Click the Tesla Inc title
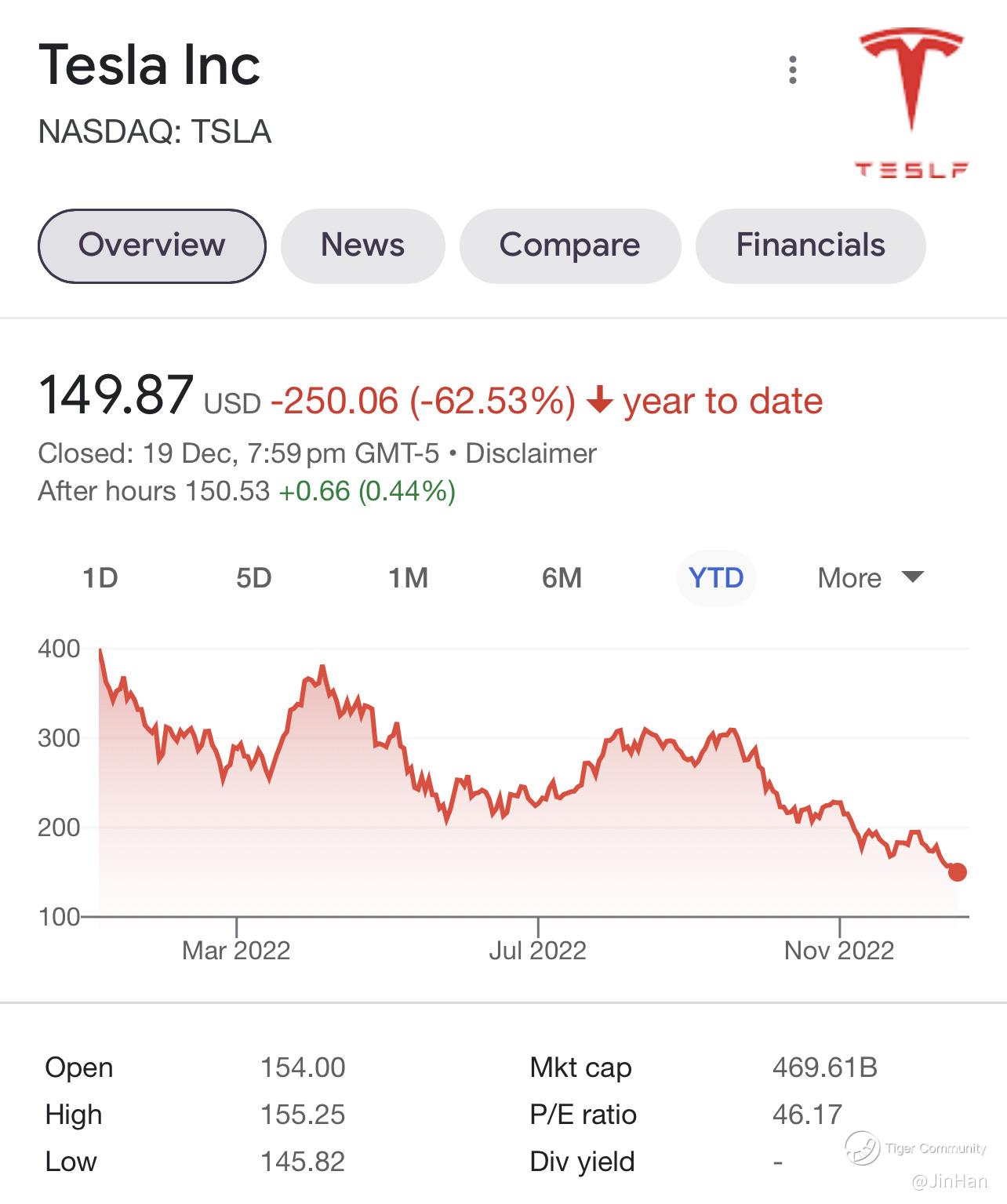The width and height of the screenshot is (1007, 1204). (149, 64)
